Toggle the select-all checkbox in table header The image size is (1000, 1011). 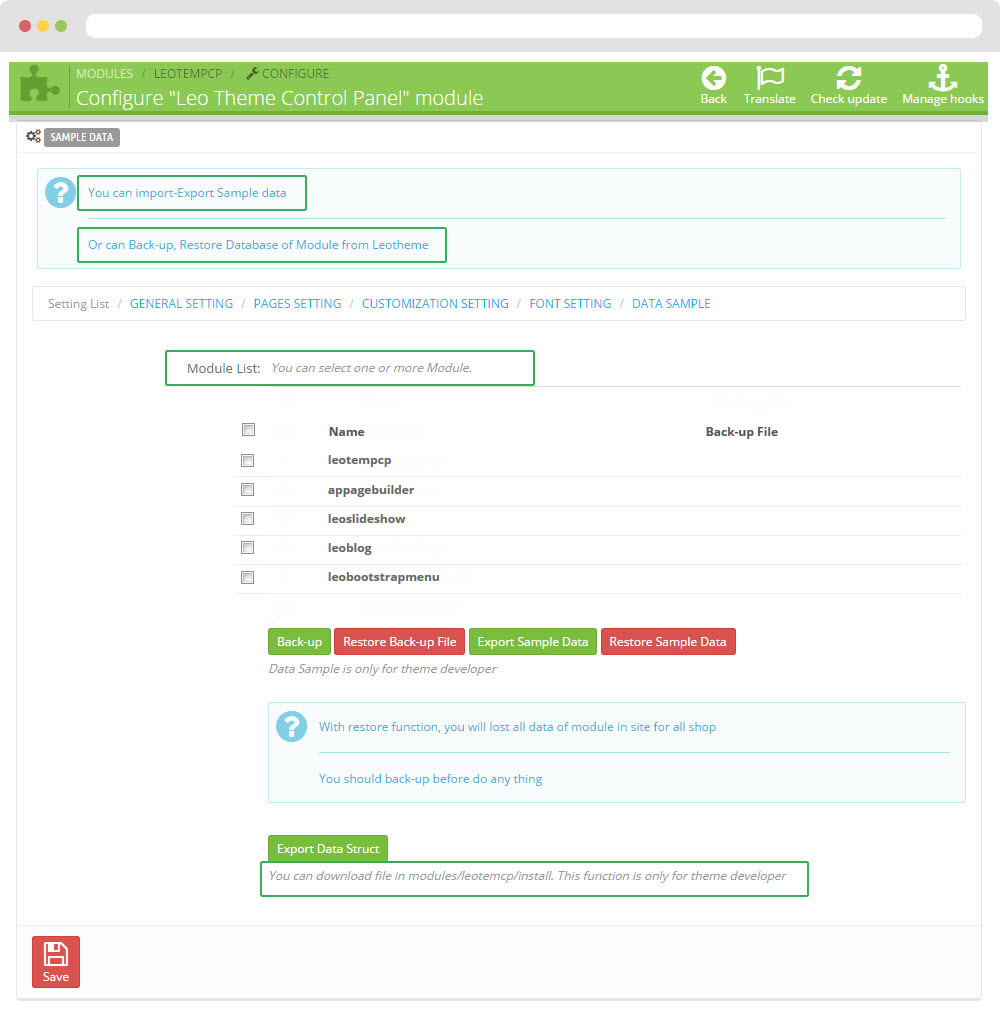coord(248,430)
